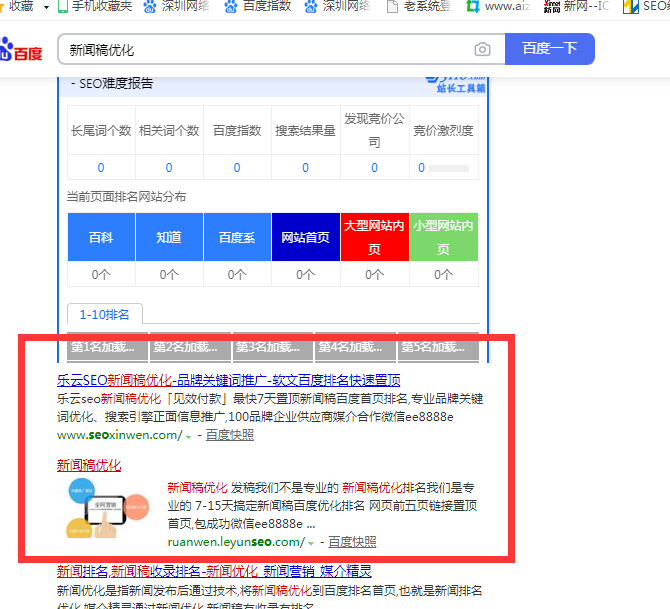Viewport: 670px width, 609px height.
Task: Click the ruanwen.leyunseo.com URL
Action: tap(236, 542)
